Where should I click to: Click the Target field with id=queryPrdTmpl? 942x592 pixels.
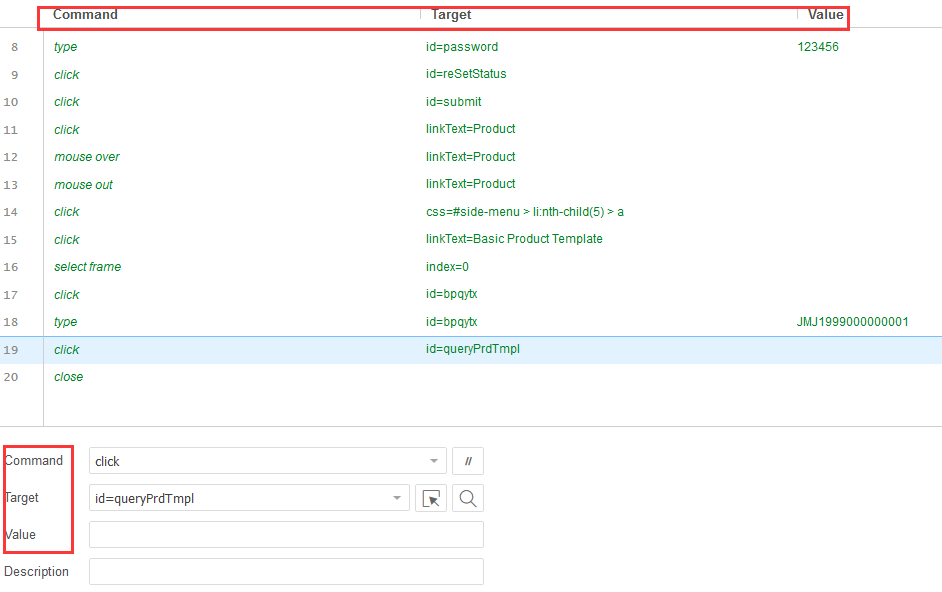pyautogui.click(x=249, y=498)
